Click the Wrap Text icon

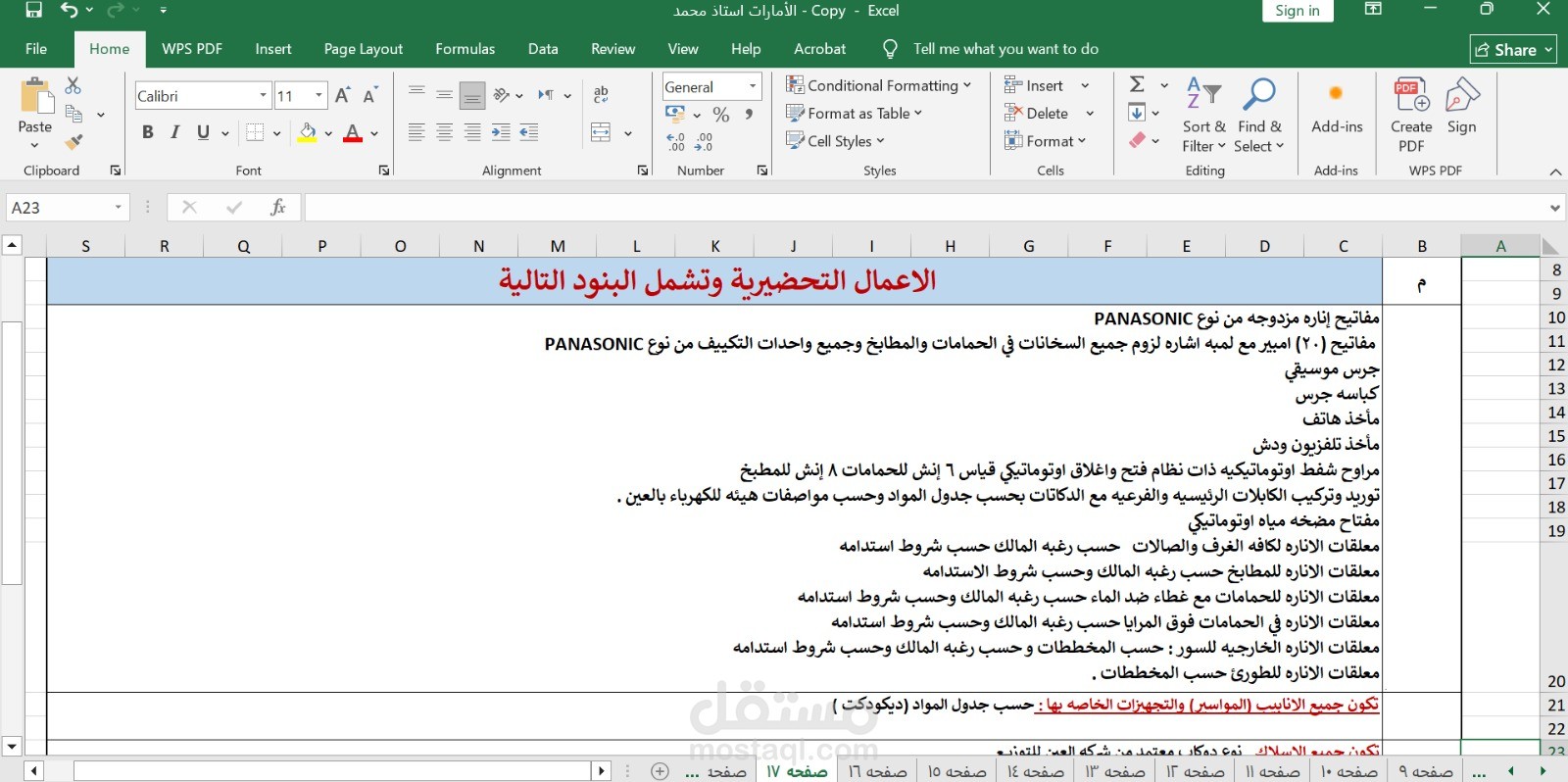pos(601,95)
